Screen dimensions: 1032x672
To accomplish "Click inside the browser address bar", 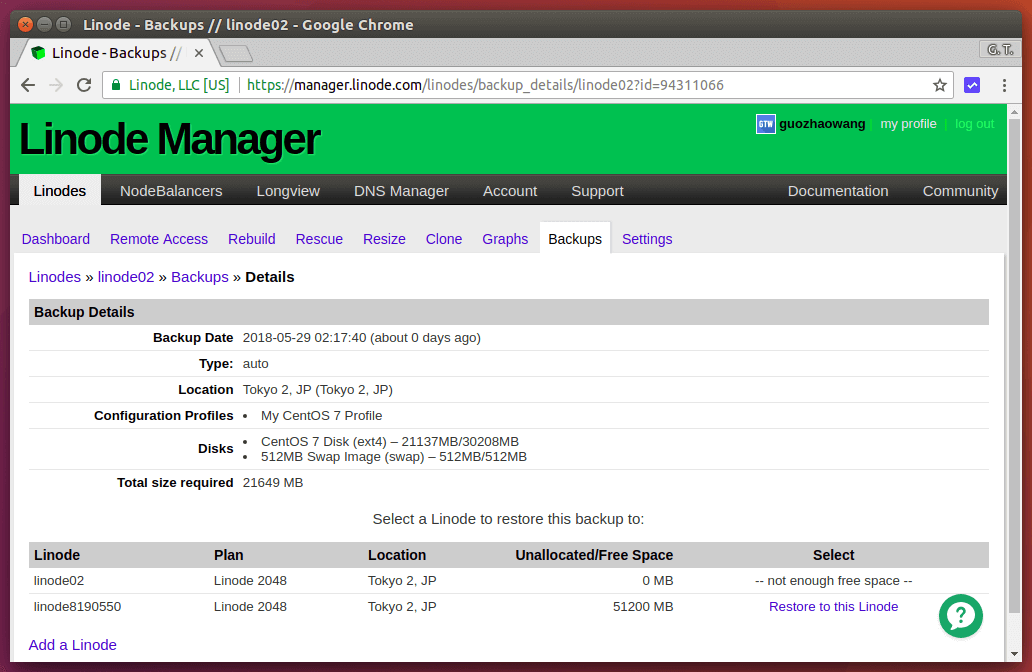I will (500, 85).
